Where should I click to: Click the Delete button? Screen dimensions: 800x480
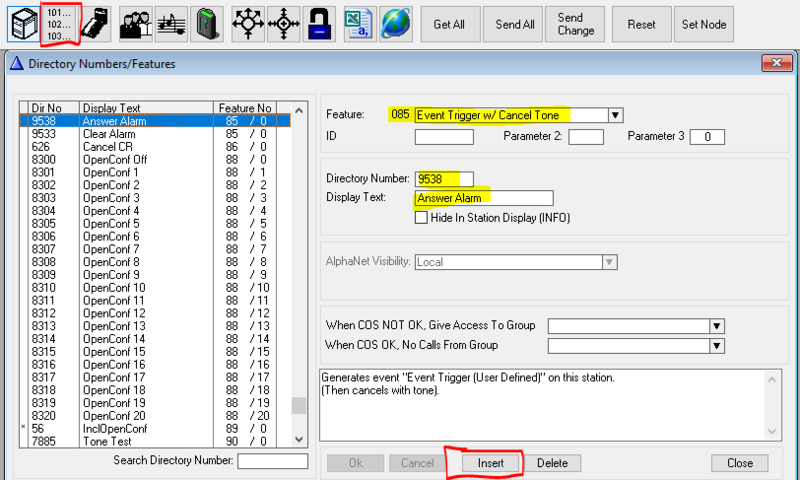pyautogui.click(x=553, y=463)
